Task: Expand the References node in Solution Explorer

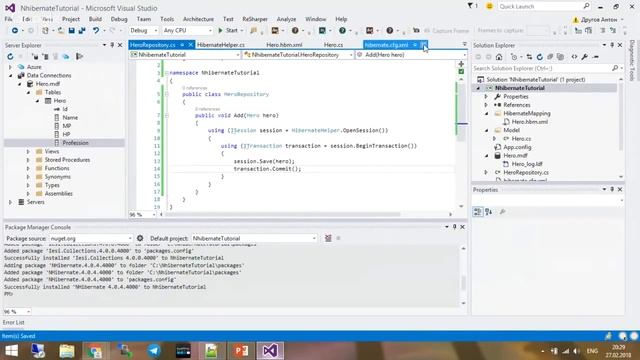Action: pyautogui.click(x=487, y=105)
